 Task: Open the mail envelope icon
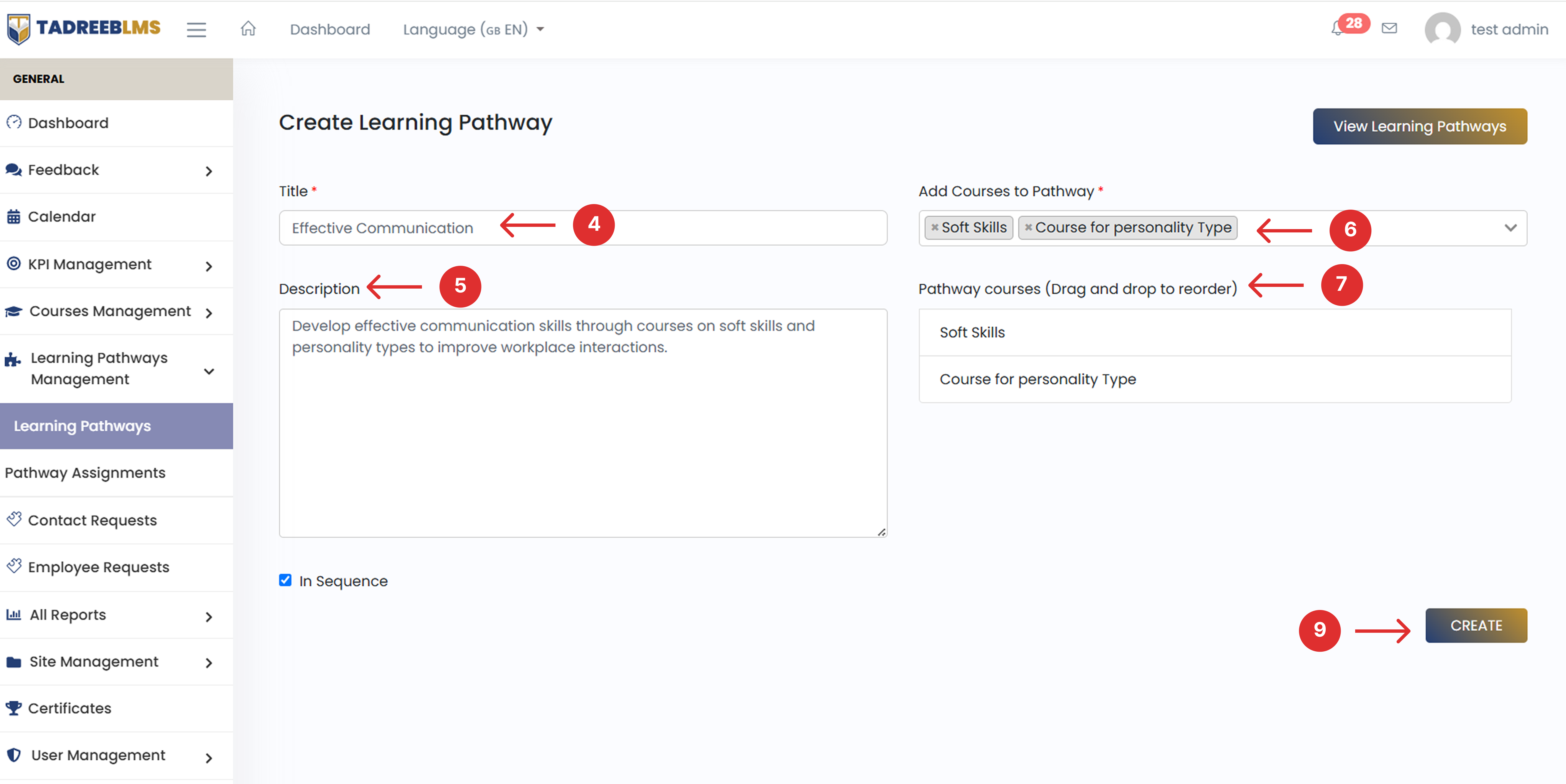(x=1389, y=28)
